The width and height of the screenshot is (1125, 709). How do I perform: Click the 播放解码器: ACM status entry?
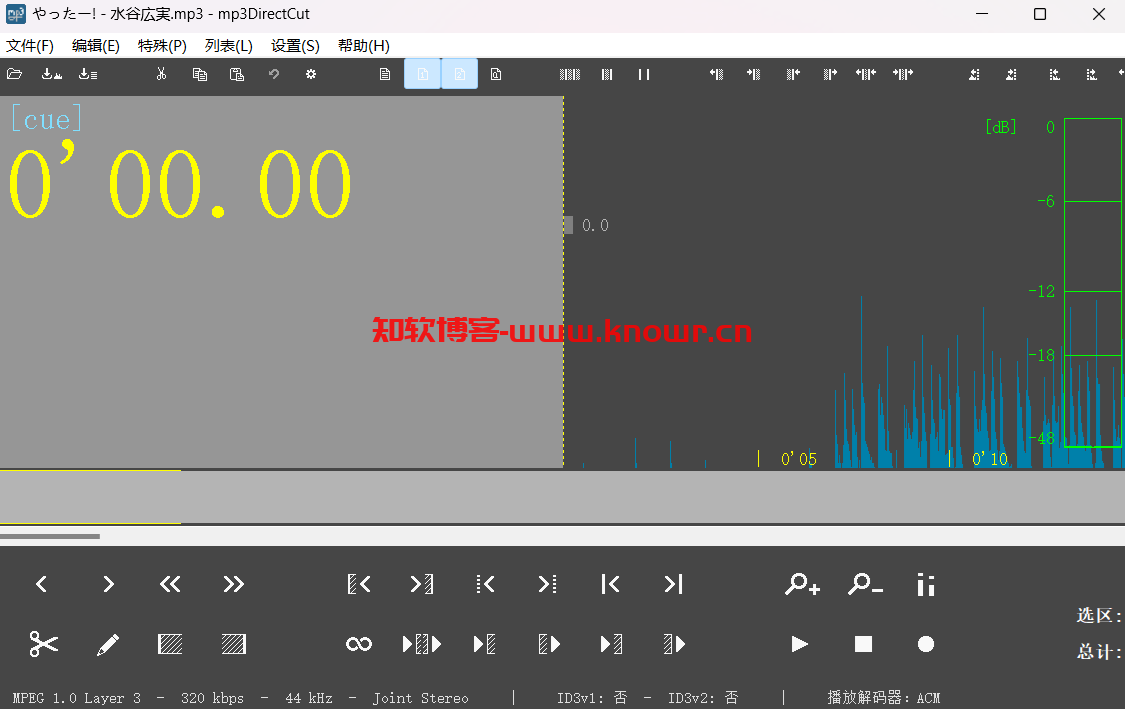click(884, 698)
